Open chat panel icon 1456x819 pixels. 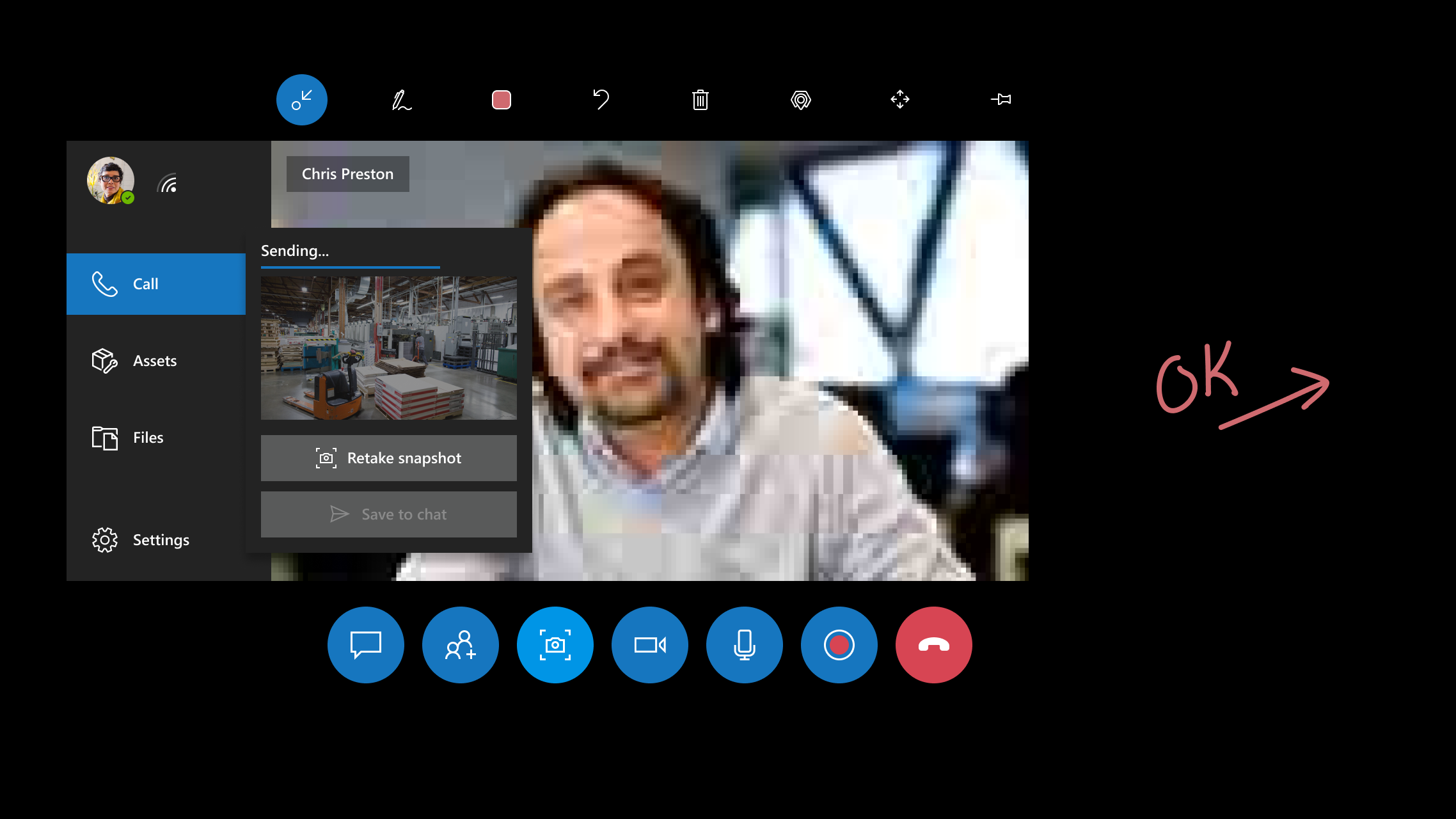(366, 645)
